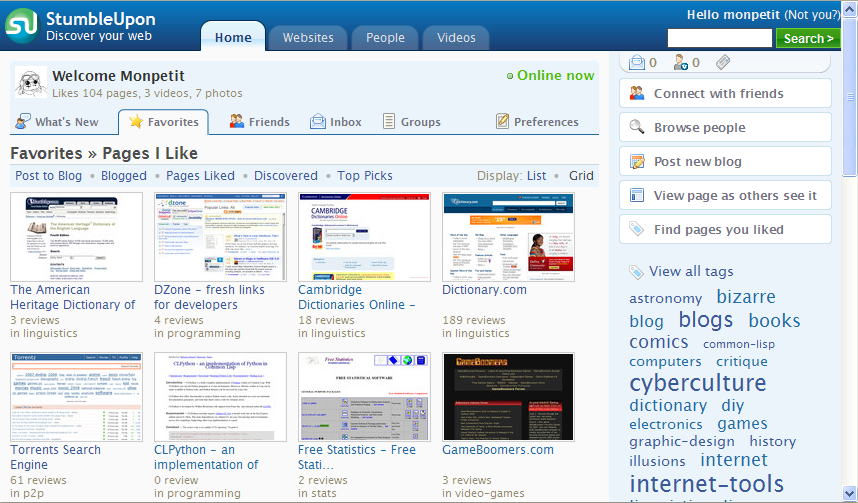Click the Friends tab people icon

[237, 122]
